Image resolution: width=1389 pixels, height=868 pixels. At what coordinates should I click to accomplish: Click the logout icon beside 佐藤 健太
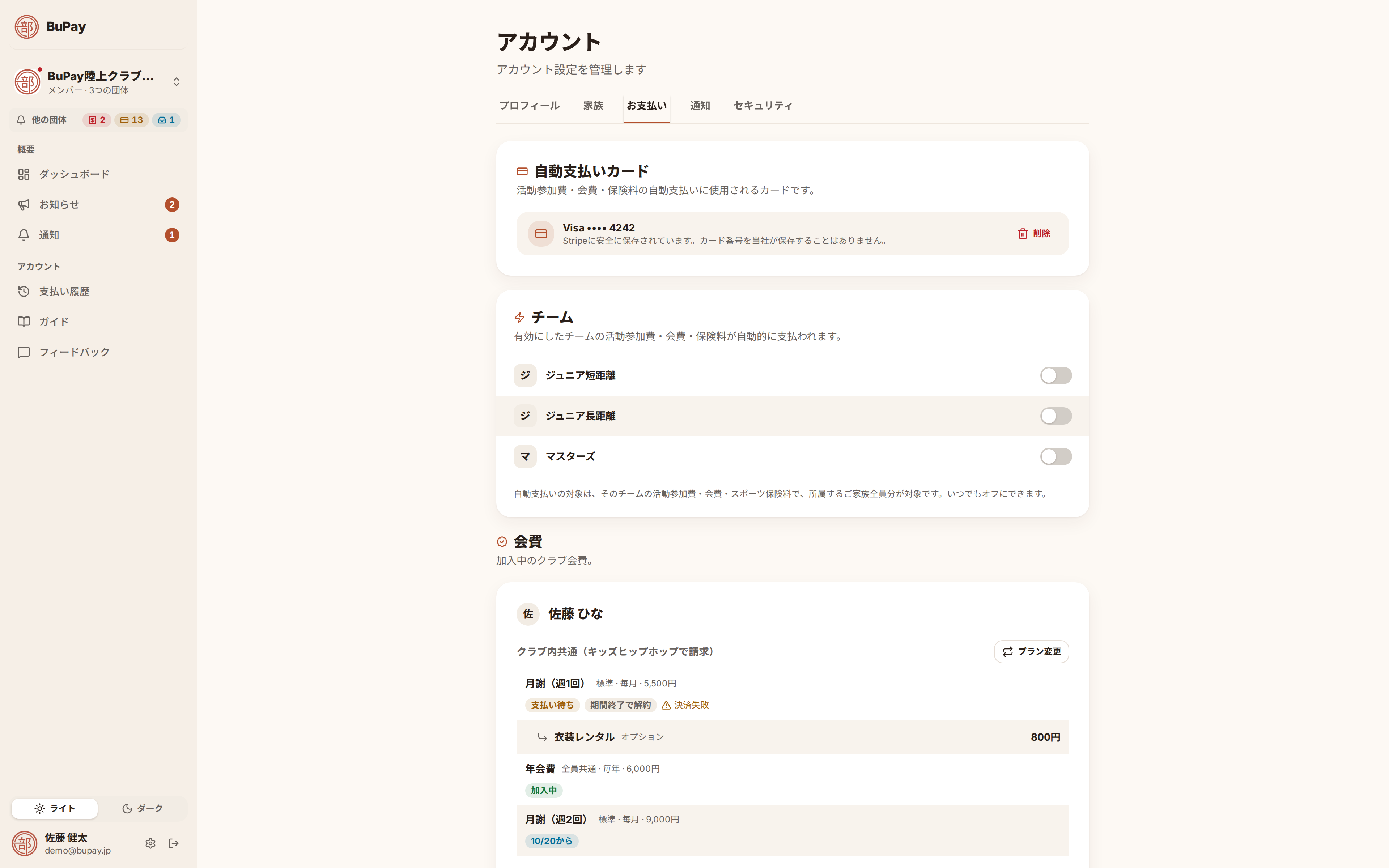click(x=173, y=843)
